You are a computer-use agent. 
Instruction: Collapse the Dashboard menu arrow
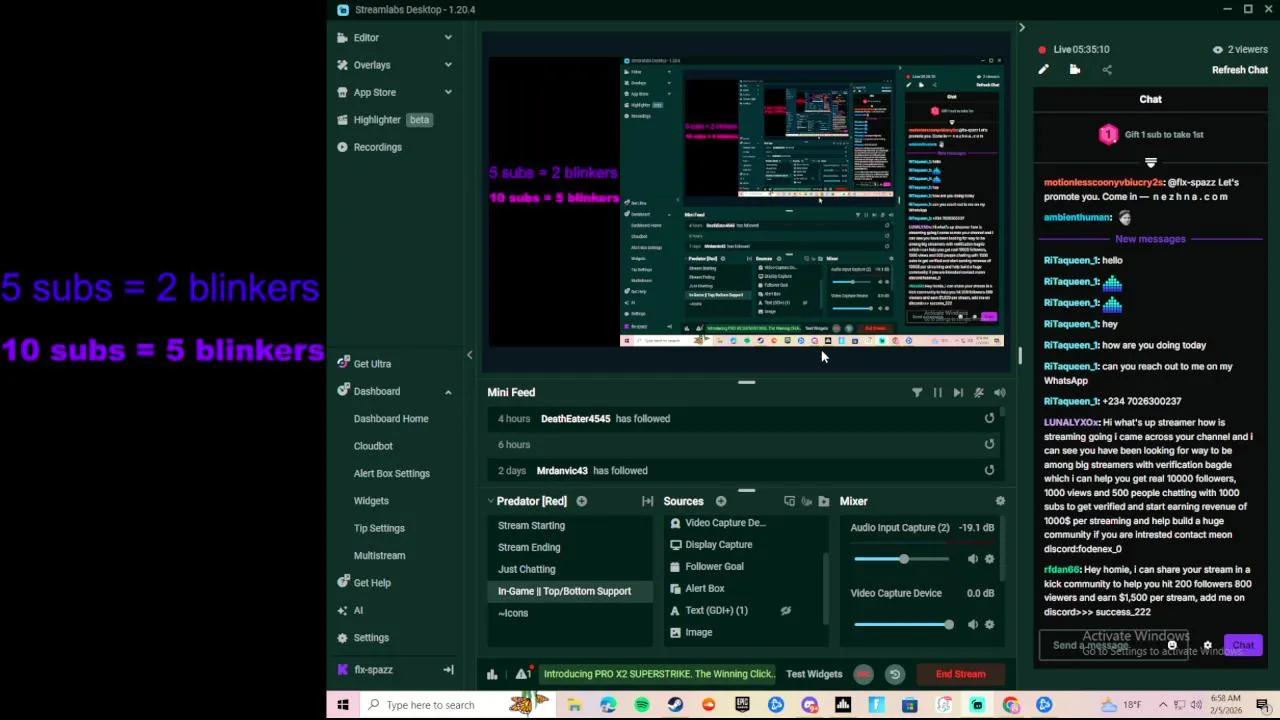tap(448, 392)
